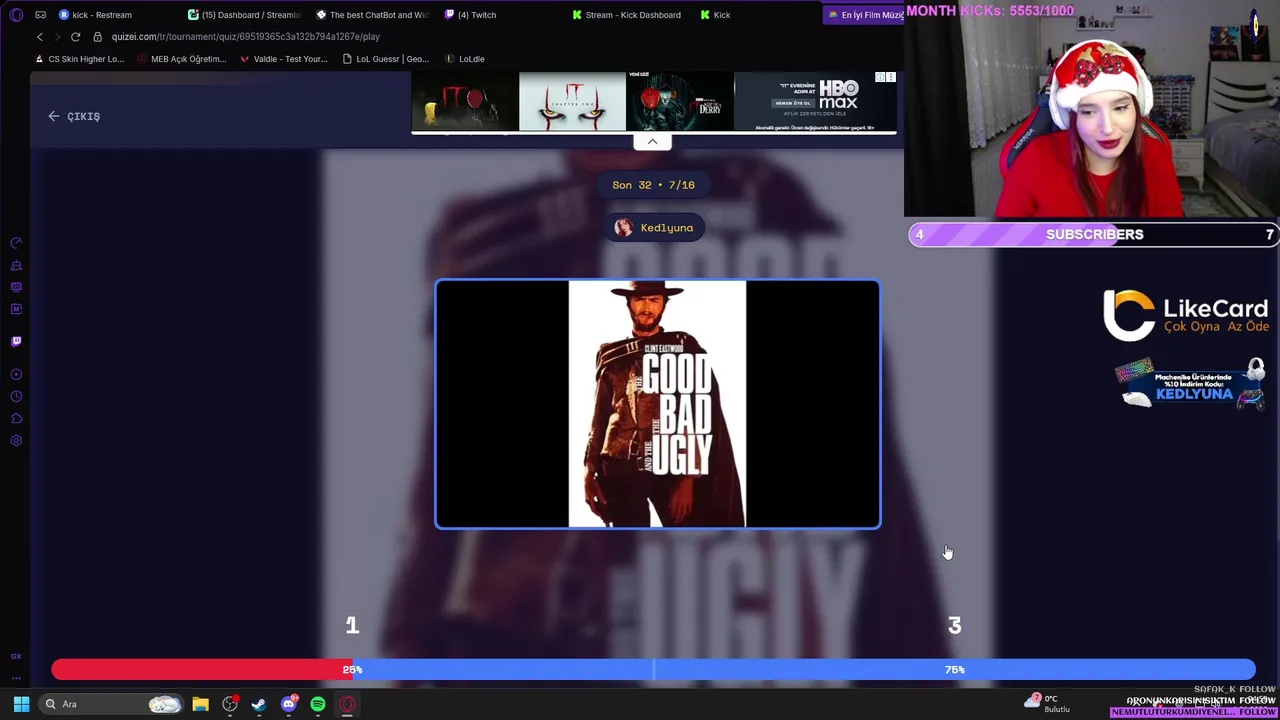Image resolution: width=1280 pixels, height=720 pixels.
Task: Click the Opera GX taskbar icon
Action: click(347, 704)
